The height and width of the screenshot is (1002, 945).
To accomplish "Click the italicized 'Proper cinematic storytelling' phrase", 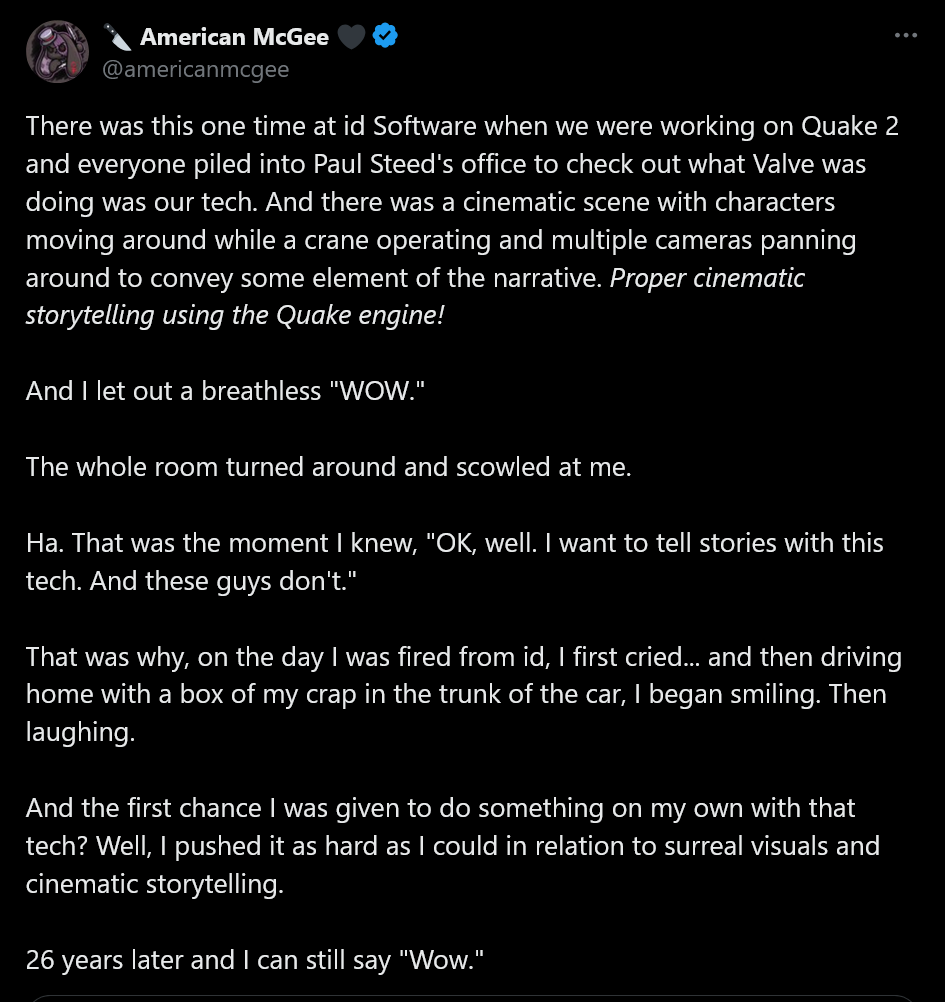I will [x=414, y=295].
